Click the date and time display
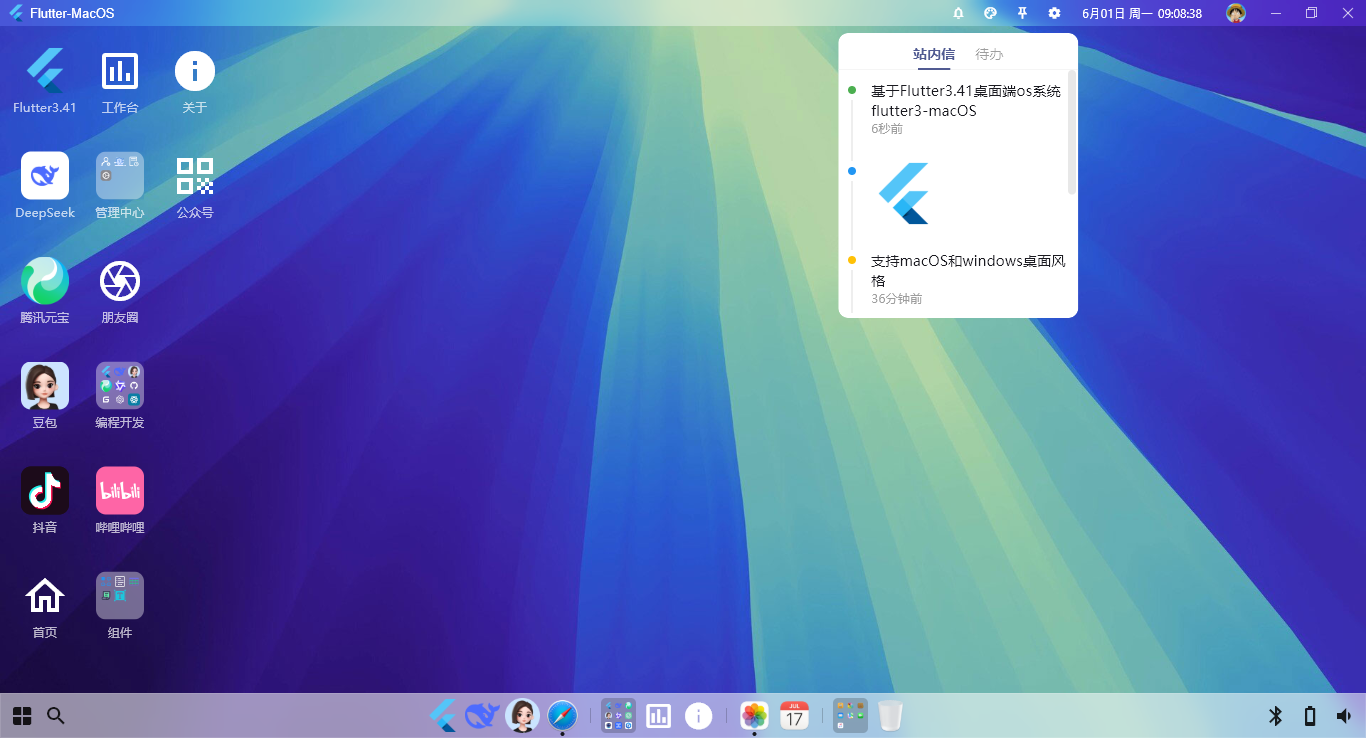Viewport: 1366px width, 738px height. [1142, 13]
